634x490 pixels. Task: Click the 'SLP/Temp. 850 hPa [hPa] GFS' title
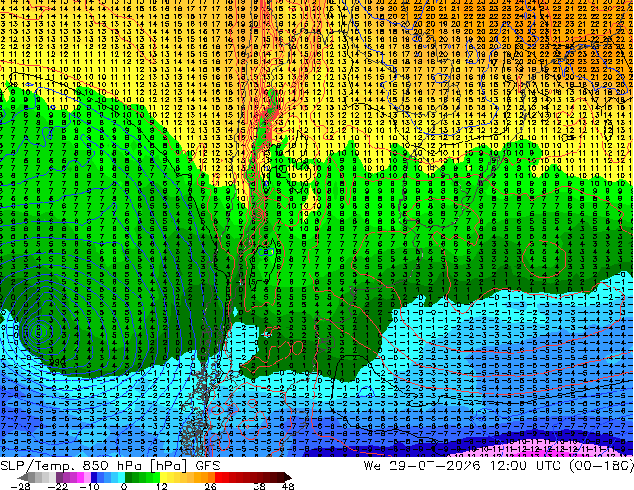tap(110, 465)
